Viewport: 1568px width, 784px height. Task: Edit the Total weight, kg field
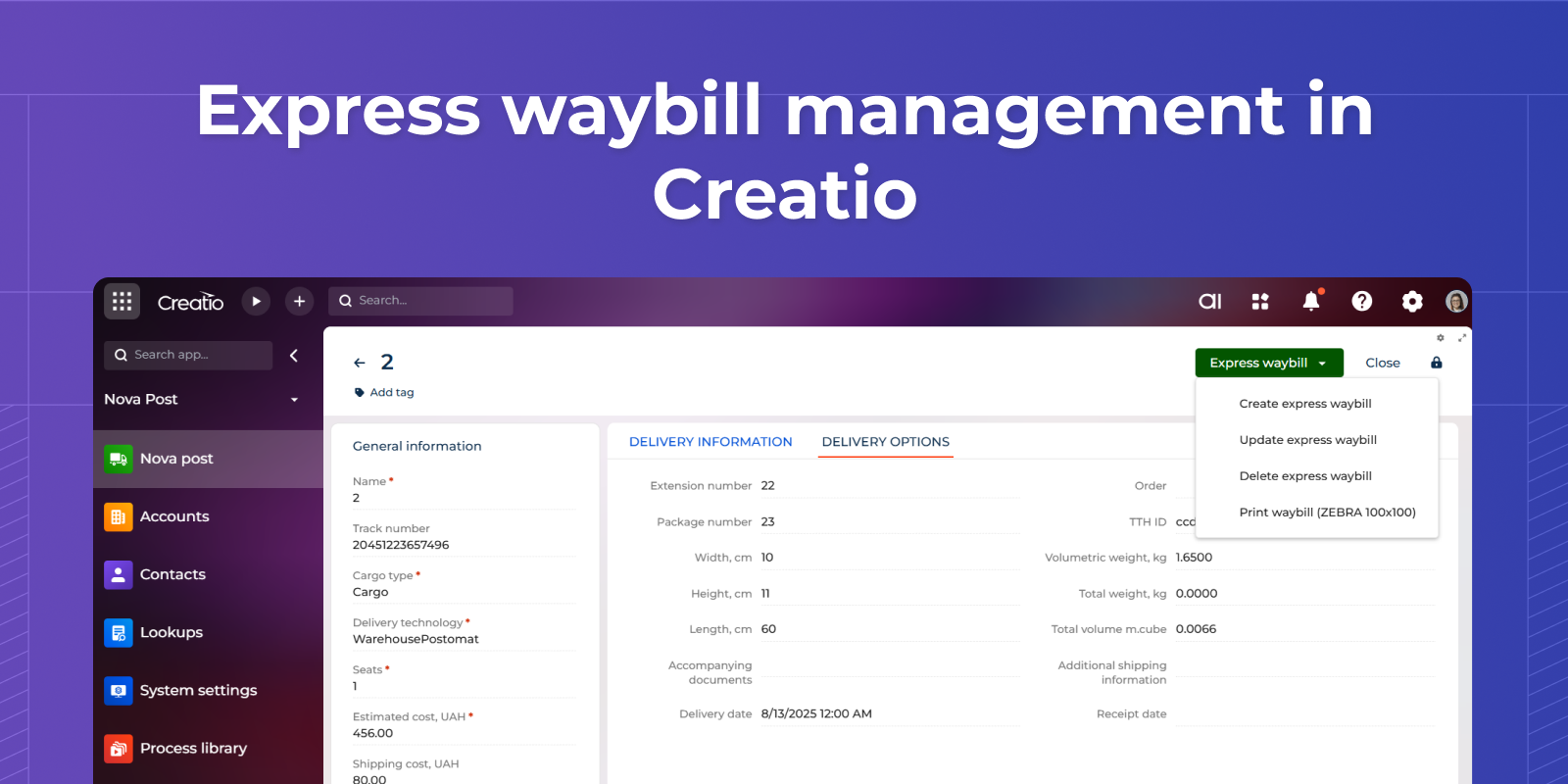pyautogui.click(x=1304, y=594)
